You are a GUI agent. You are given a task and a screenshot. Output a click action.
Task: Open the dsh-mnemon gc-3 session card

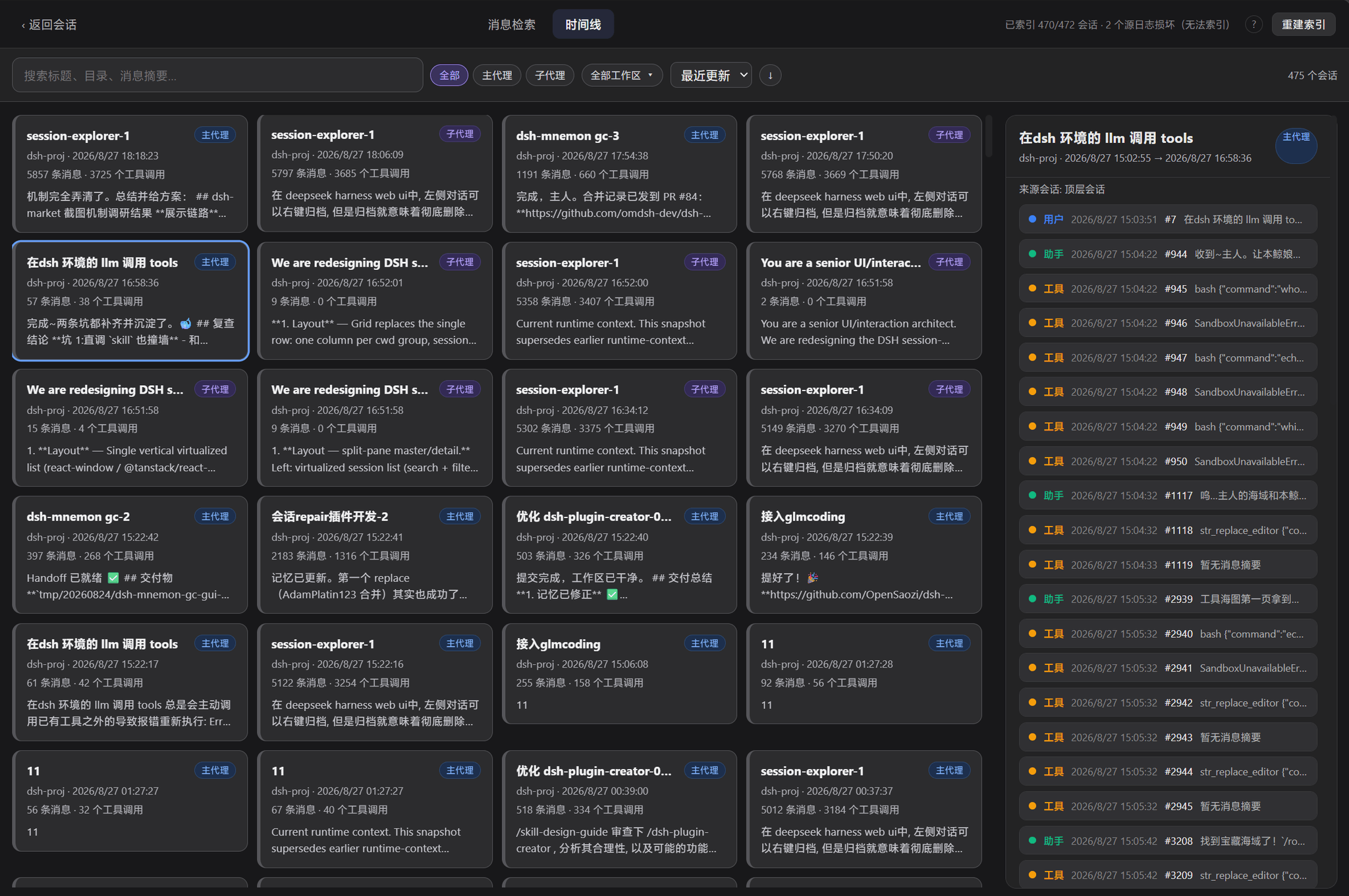point(619,174)
